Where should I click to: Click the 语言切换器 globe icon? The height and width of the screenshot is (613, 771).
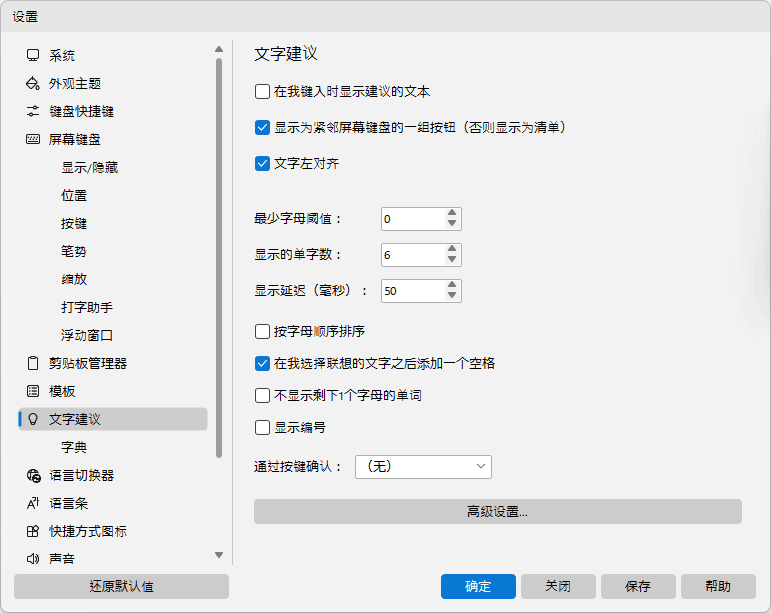coord(33,475)
